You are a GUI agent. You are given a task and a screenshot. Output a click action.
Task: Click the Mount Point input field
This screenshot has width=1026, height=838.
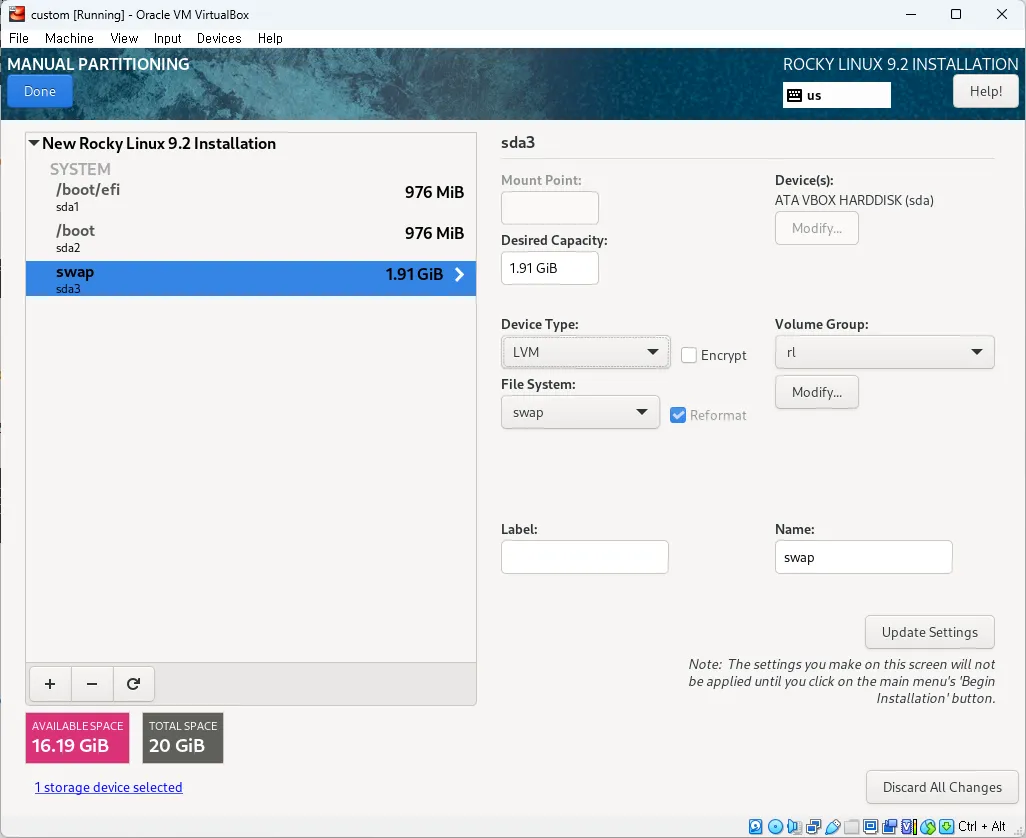[550, 208]
